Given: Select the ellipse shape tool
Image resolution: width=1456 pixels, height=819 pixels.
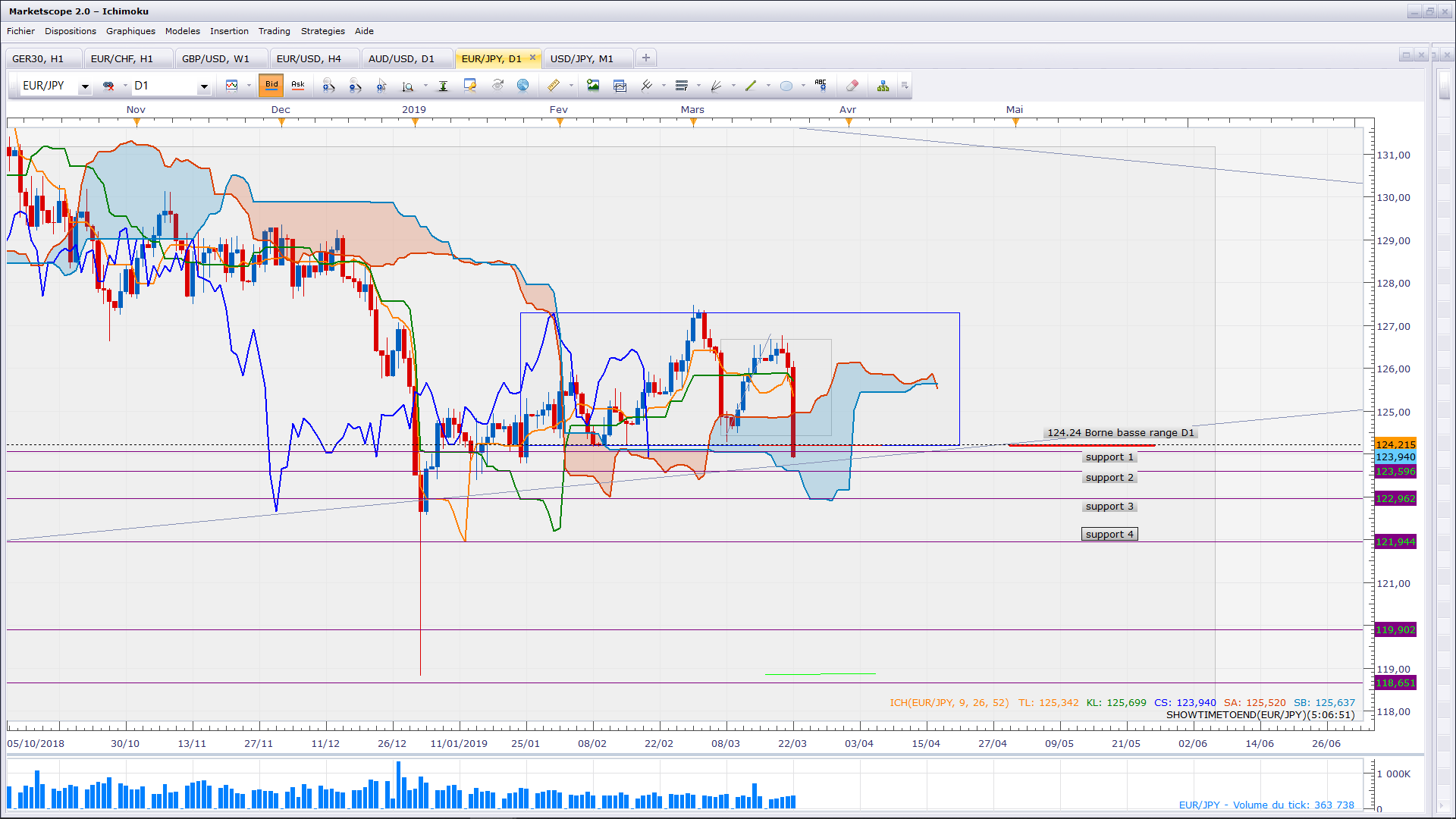Looking at the screenshot, I should click(786, 86).
